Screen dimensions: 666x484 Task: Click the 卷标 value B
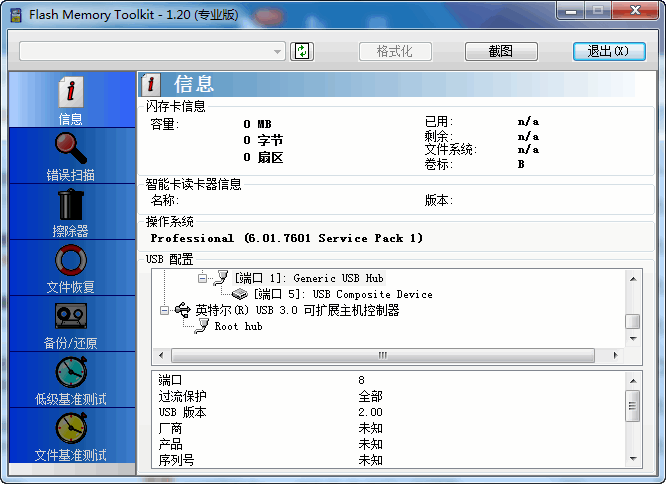point(521,164)
